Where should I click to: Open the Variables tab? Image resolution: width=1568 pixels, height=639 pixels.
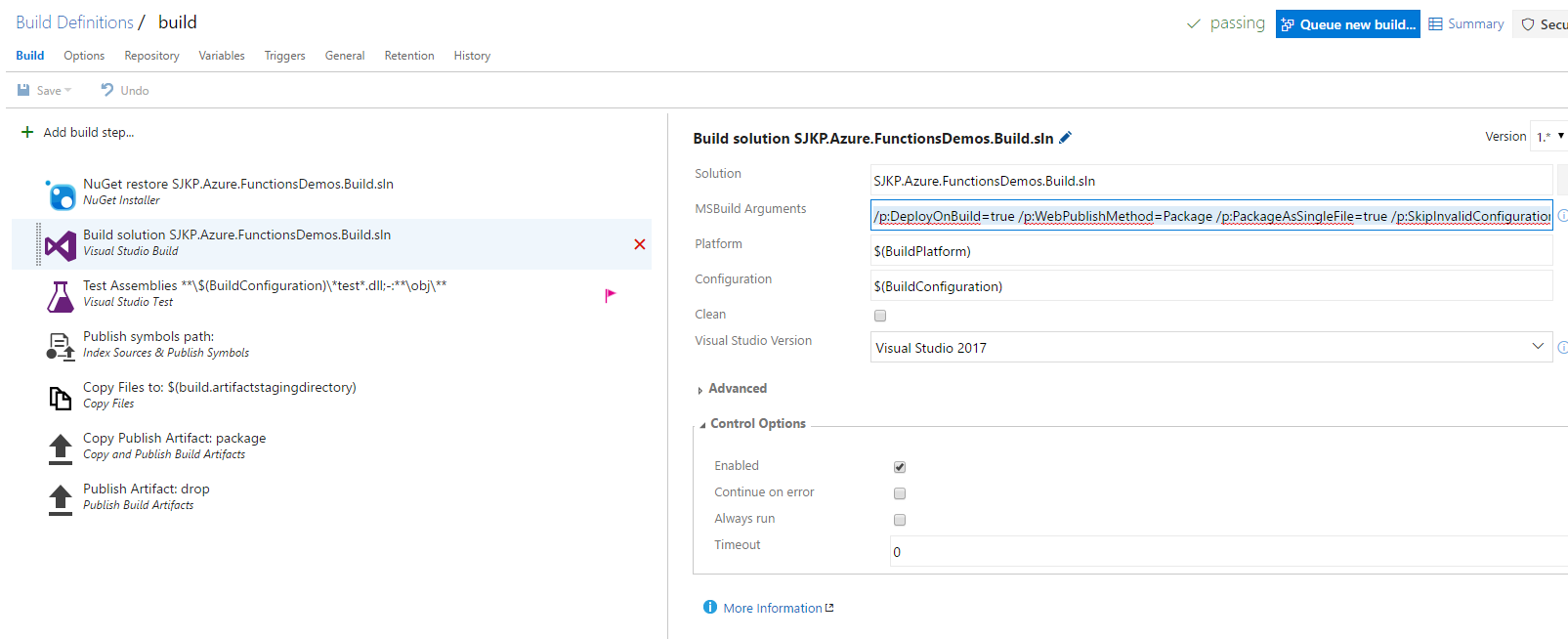(222, 56)
